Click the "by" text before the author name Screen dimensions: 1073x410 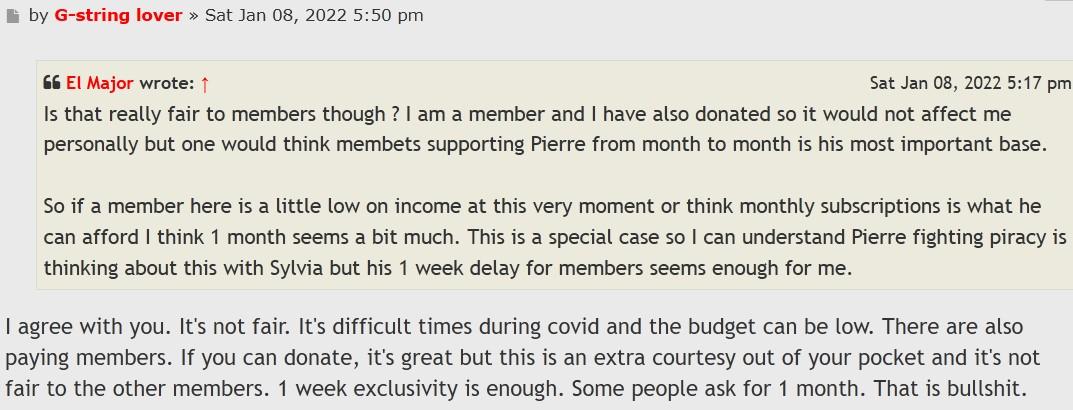(38, 15)
